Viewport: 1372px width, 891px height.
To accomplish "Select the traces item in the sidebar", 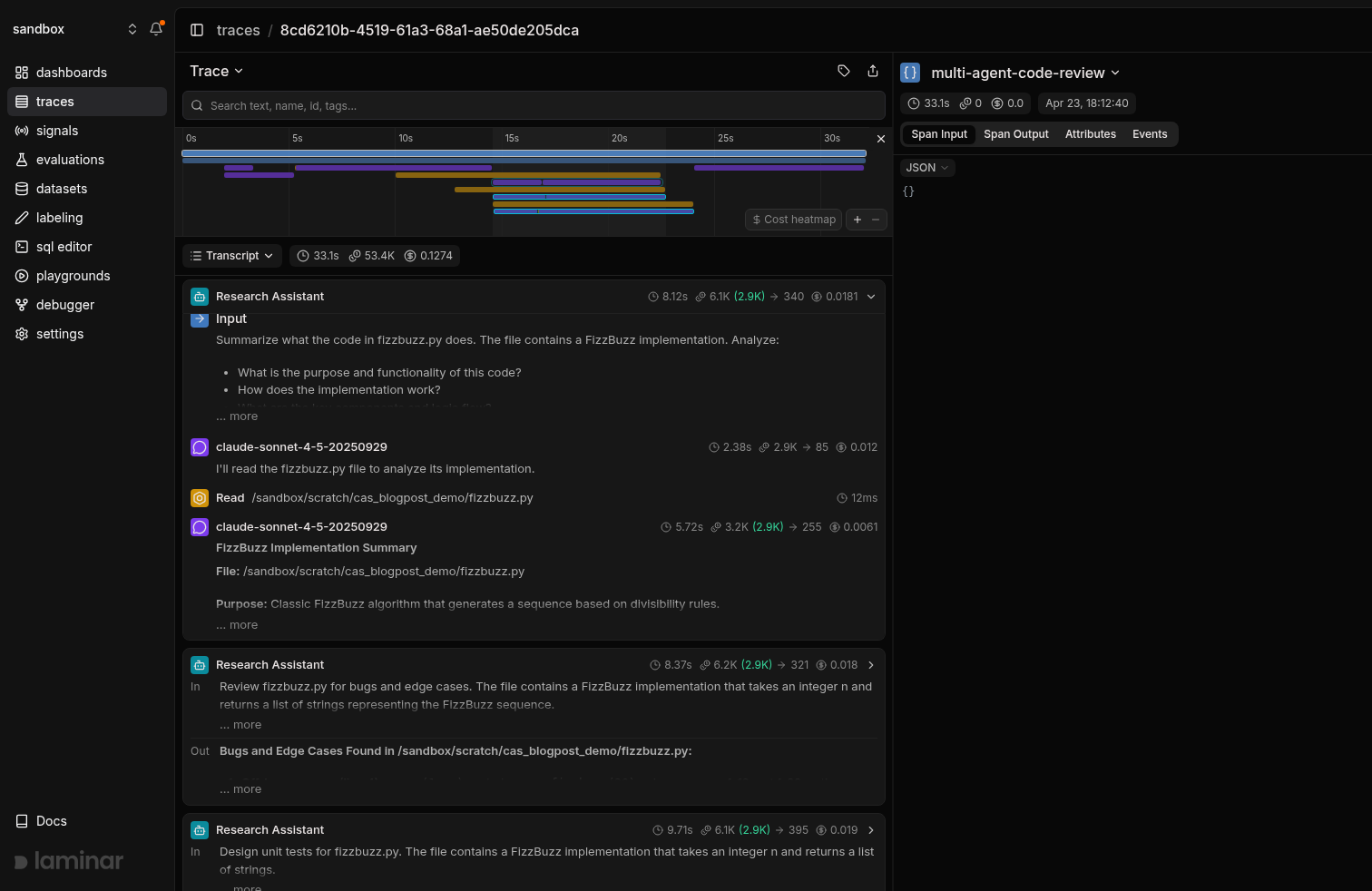I will (87, 102).
